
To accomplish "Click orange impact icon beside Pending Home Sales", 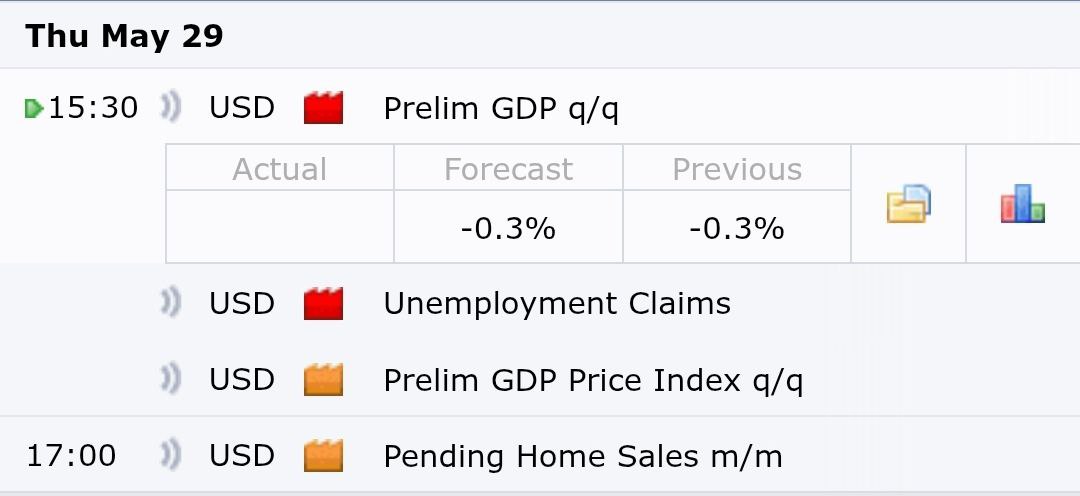I will click(323, 456).
